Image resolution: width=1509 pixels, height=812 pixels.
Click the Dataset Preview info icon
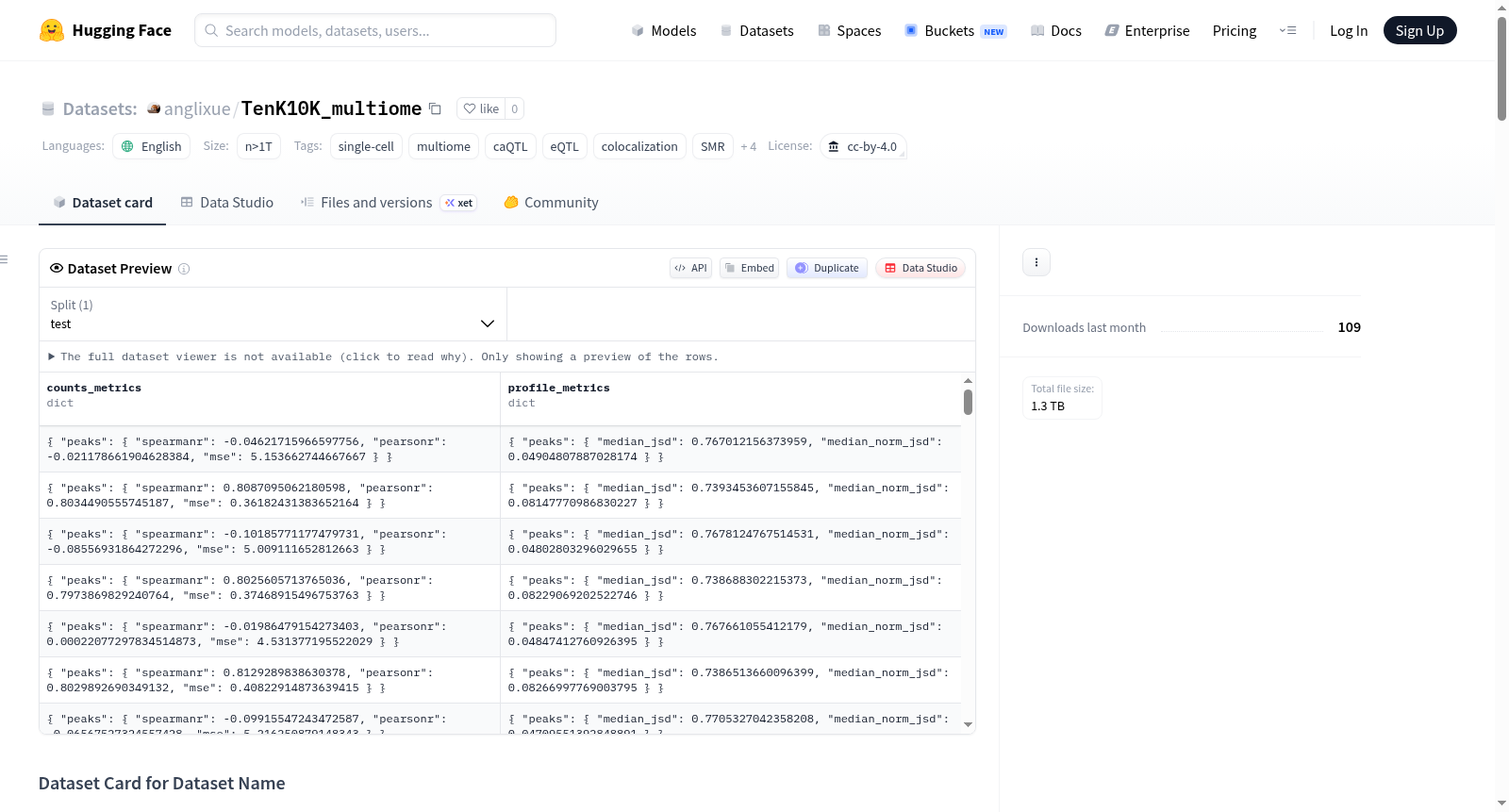(x=184, y=269)
